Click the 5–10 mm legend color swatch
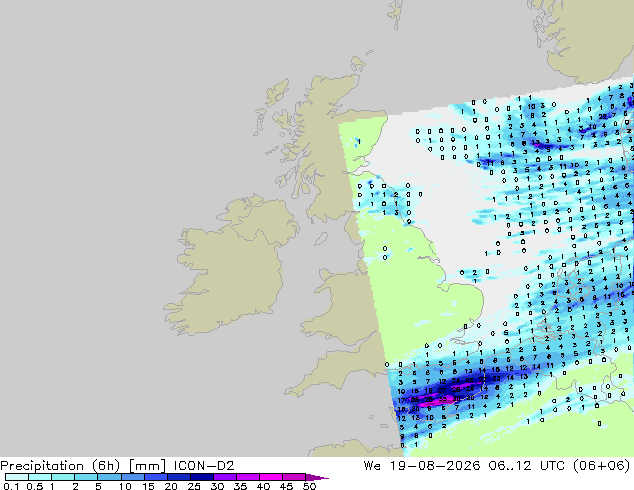Viewport: 634px width, 490px height. [109, 477]
